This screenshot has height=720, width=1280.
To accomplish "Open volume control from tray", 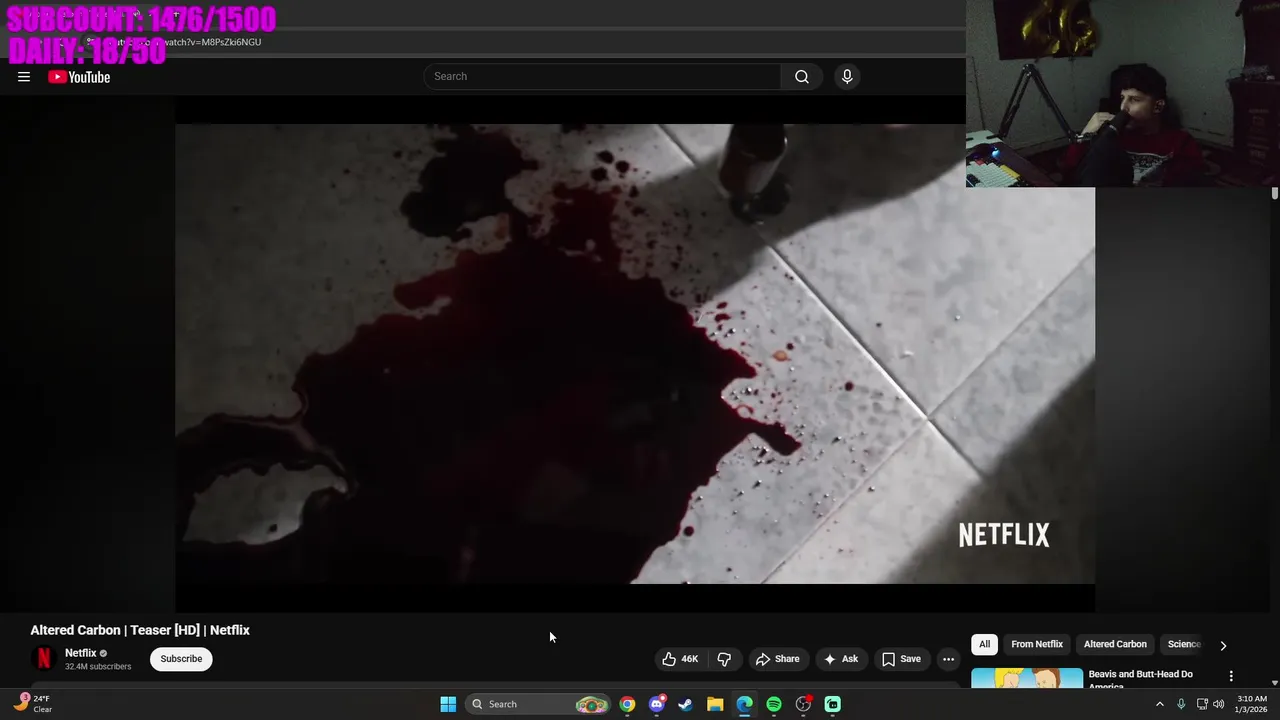I will (1218, 704).
